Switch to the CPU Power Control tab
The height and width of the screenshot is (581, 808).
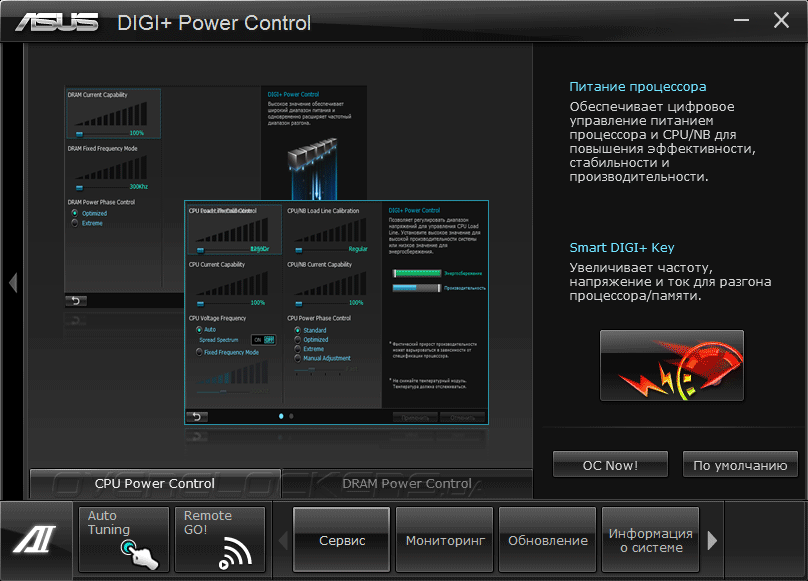tap(155, 484)
